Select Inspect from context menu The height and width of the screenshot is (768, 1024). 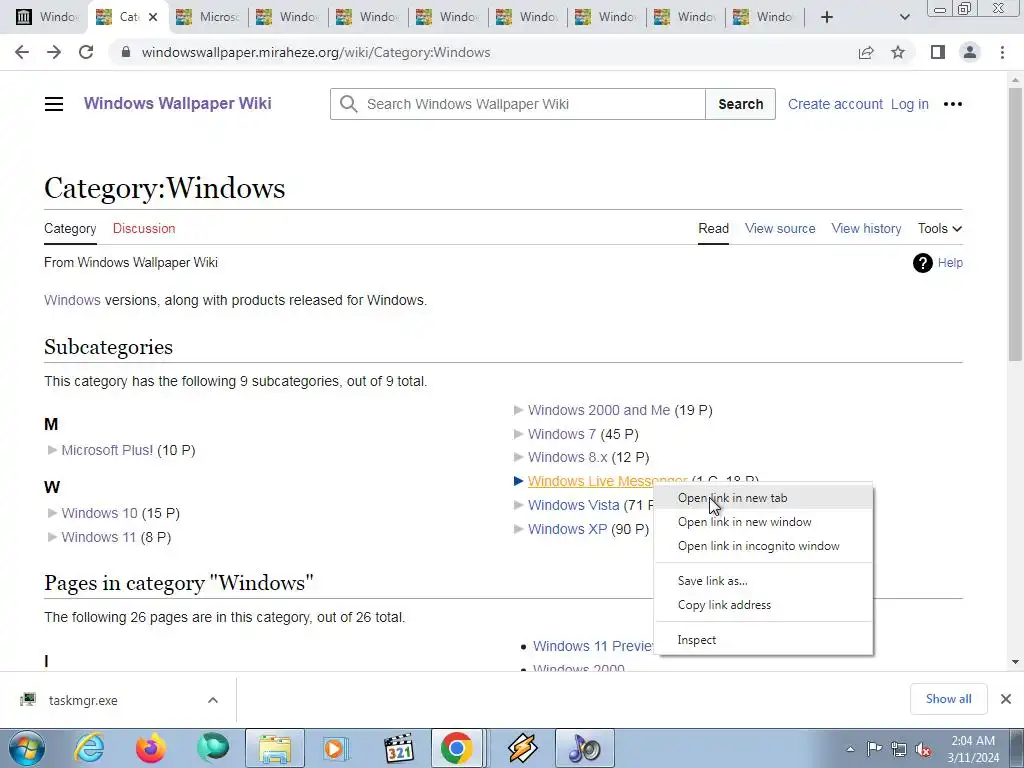coord(764,640)
